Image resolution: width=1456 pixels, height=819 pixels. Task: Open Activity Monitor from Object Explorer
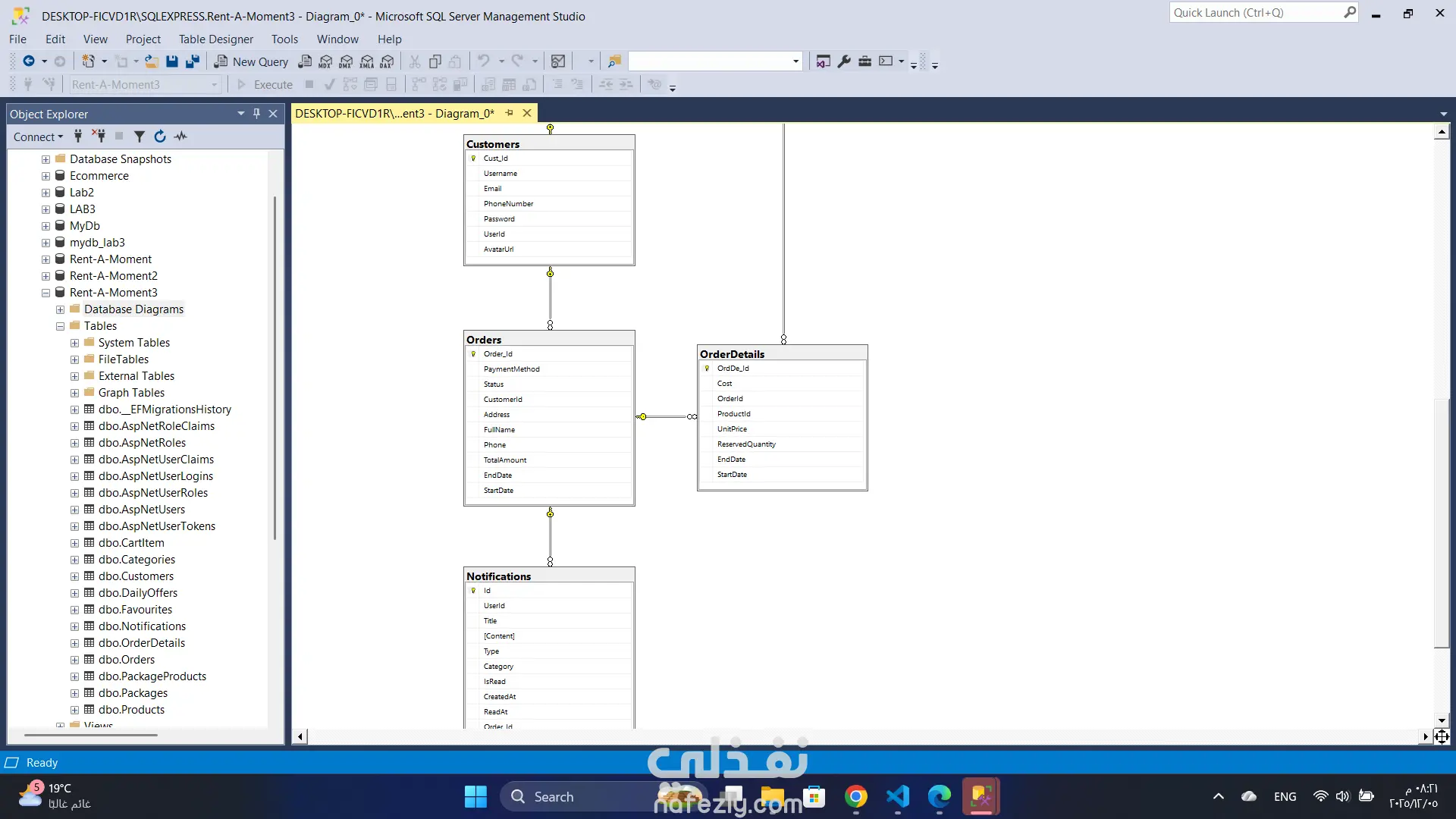pyautogui.click(x=180, y=136)
